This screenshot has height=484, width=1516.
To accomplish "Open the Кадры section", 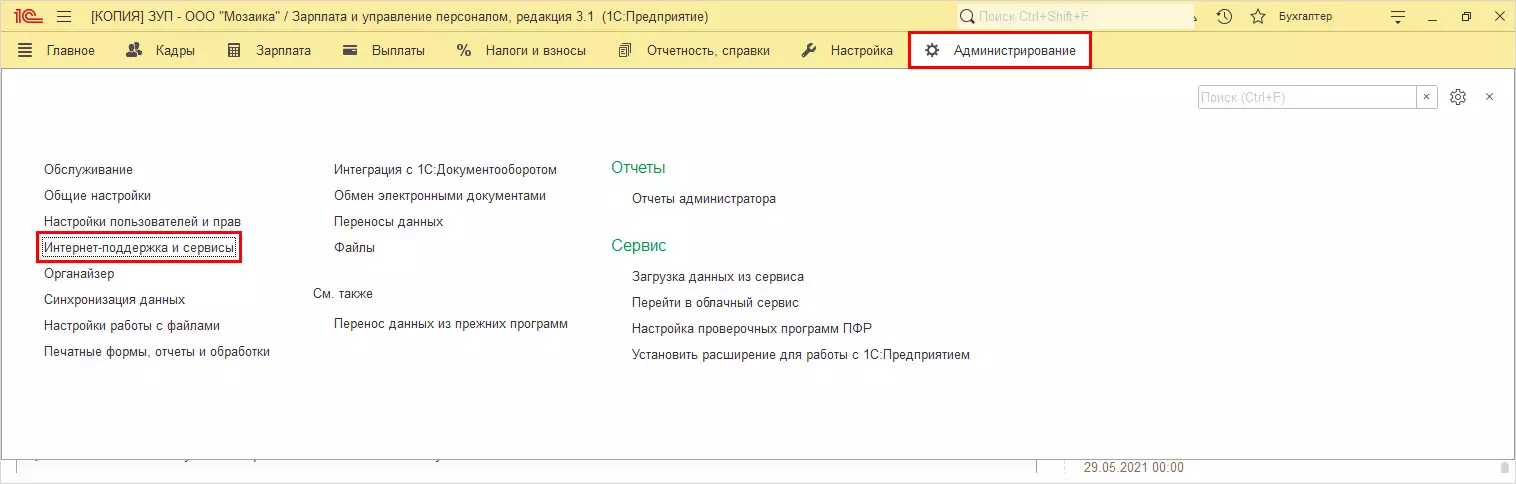I will (160, 50).
